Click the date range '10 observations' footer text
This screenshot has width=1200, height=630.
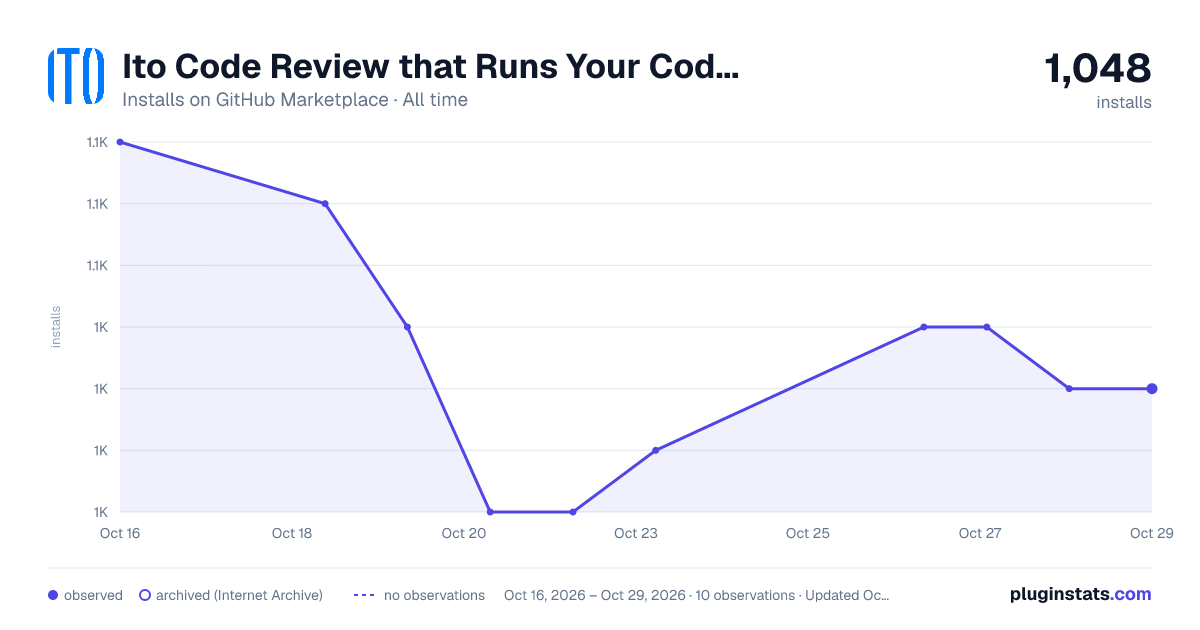coord(744,595)
